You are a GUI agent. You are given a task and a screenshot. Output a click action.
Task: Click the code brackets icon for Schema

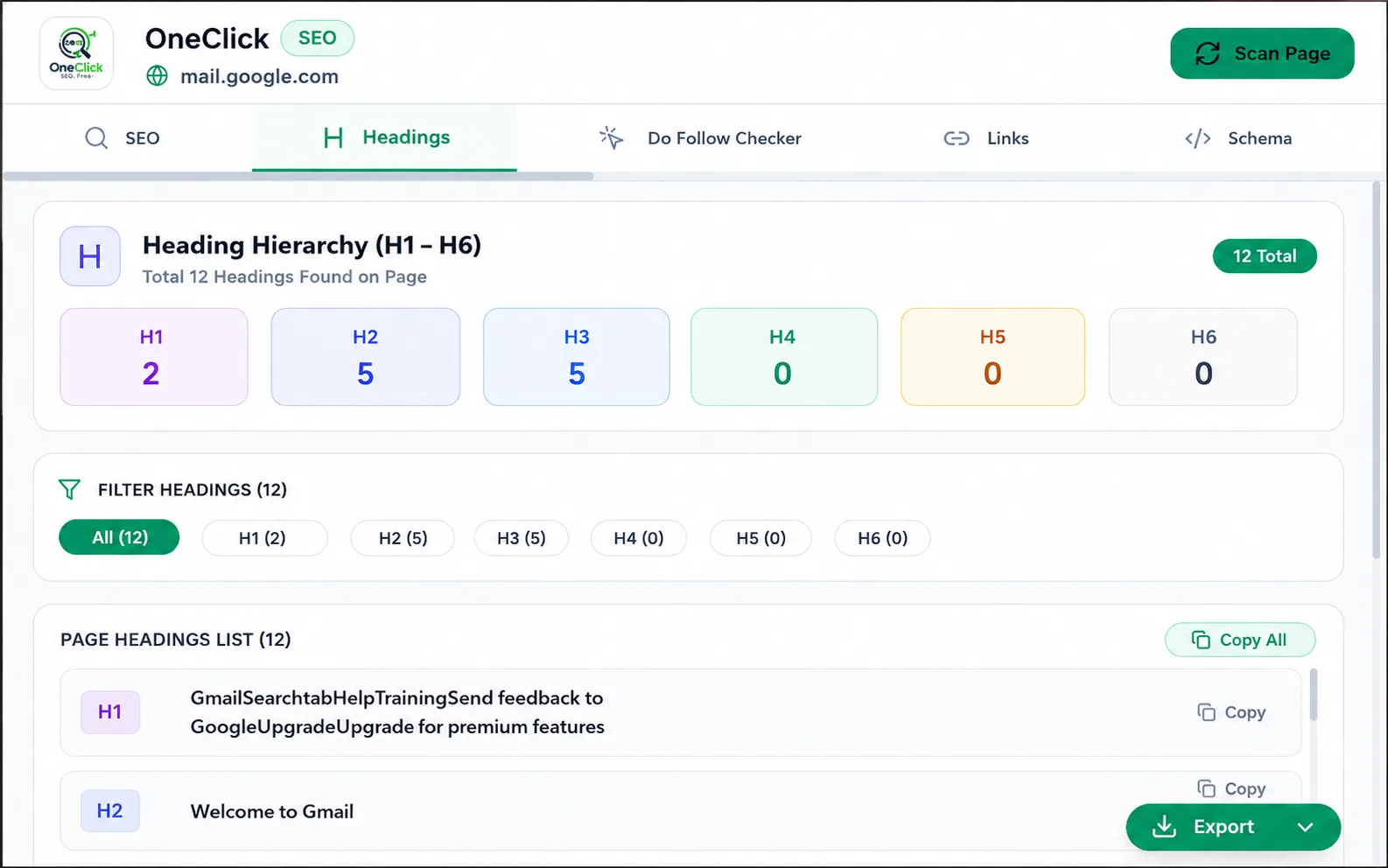pyautogui.click(x=1198, y=138)
